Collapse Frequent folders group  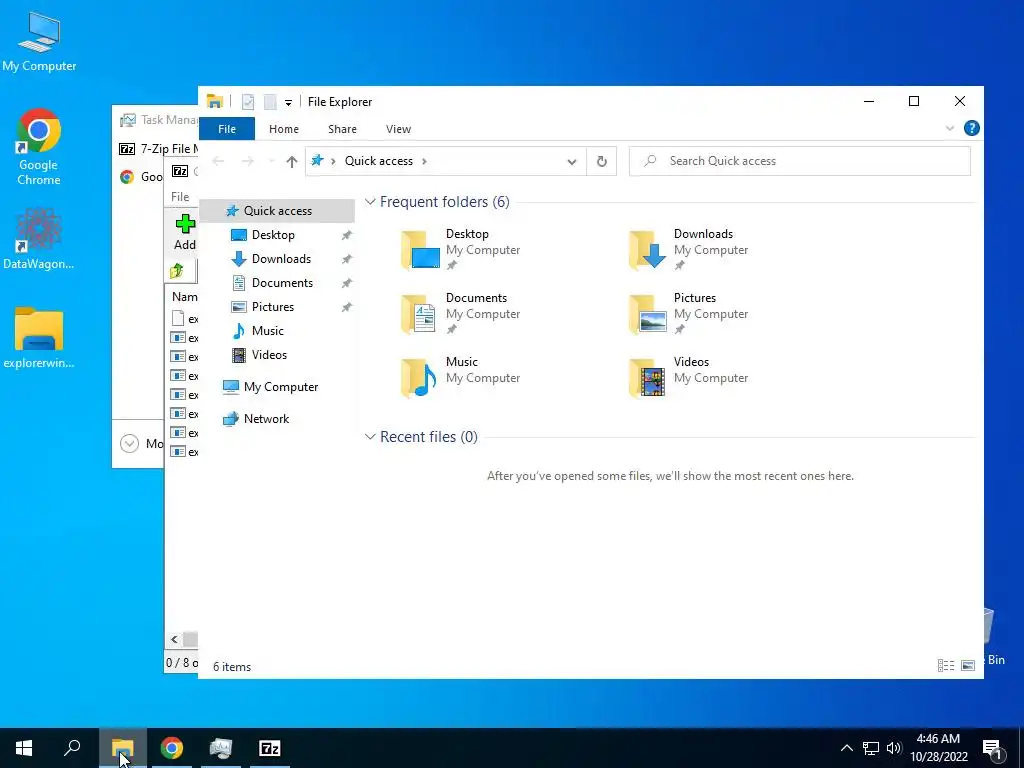370,202
